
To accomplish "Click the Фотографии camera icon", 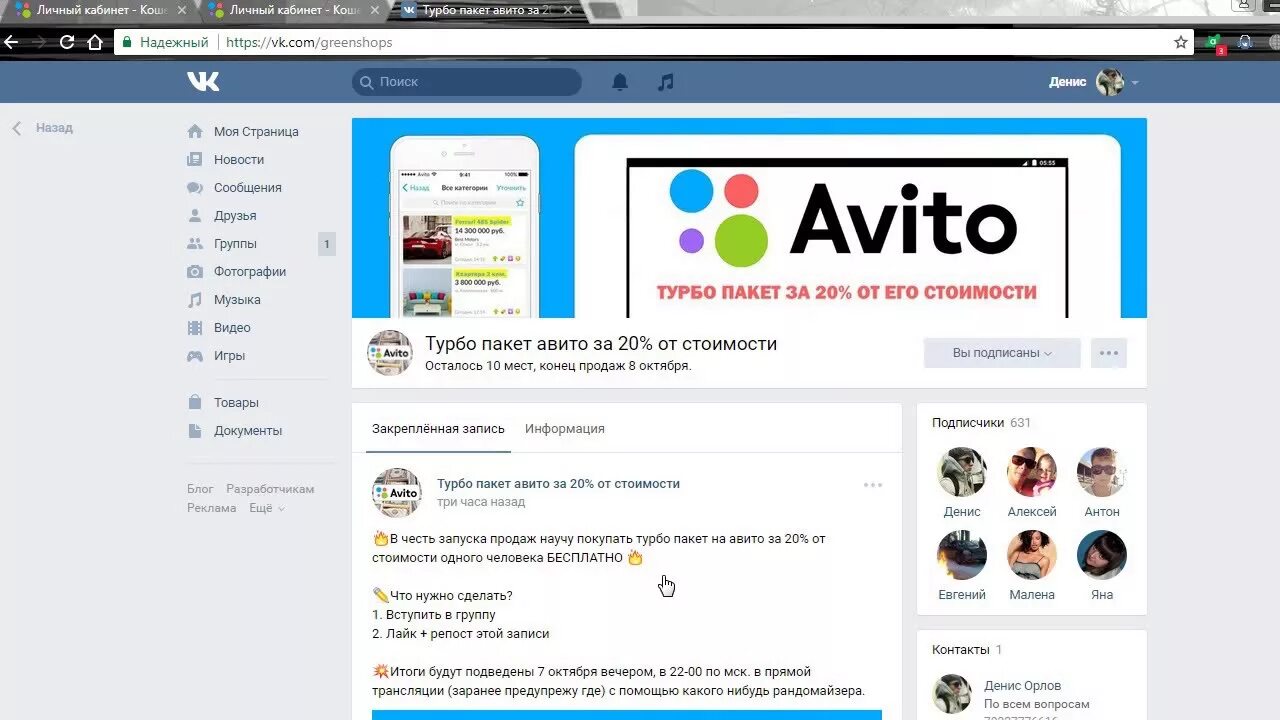I will (x=195, y=271).
